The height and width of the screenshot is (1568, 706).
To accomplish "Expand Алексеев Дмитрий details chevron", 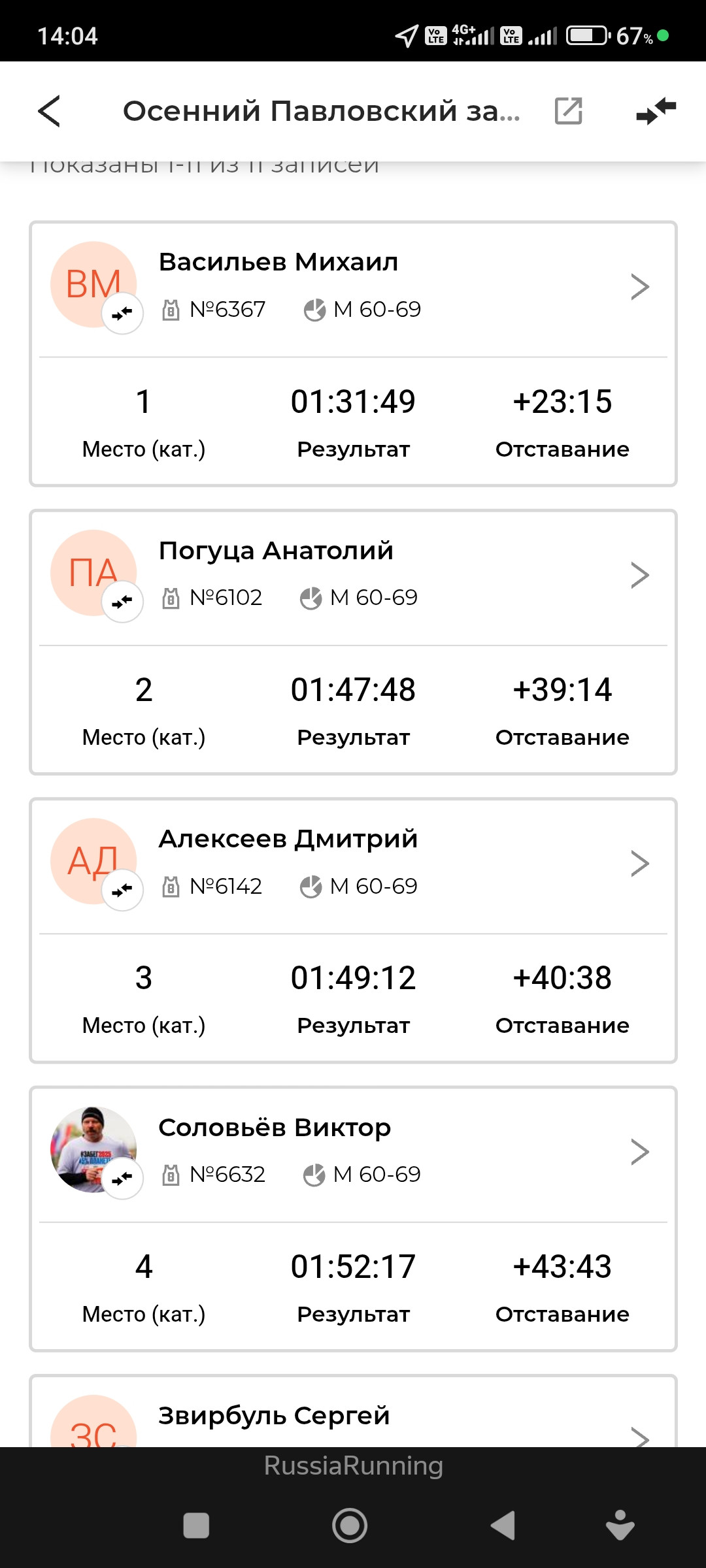I will pyautogui.click(x=639, y=863).
